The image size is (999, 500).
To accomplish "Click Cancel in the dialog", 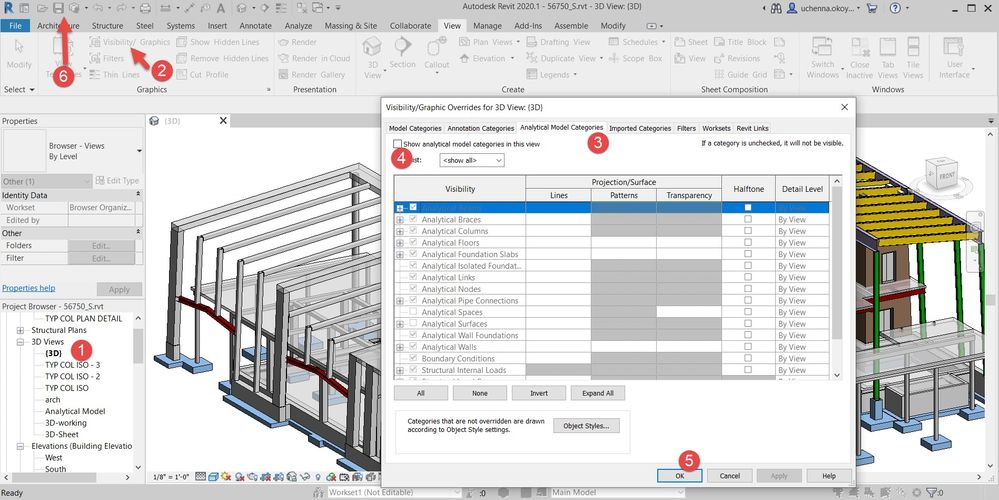I will 729,476.
